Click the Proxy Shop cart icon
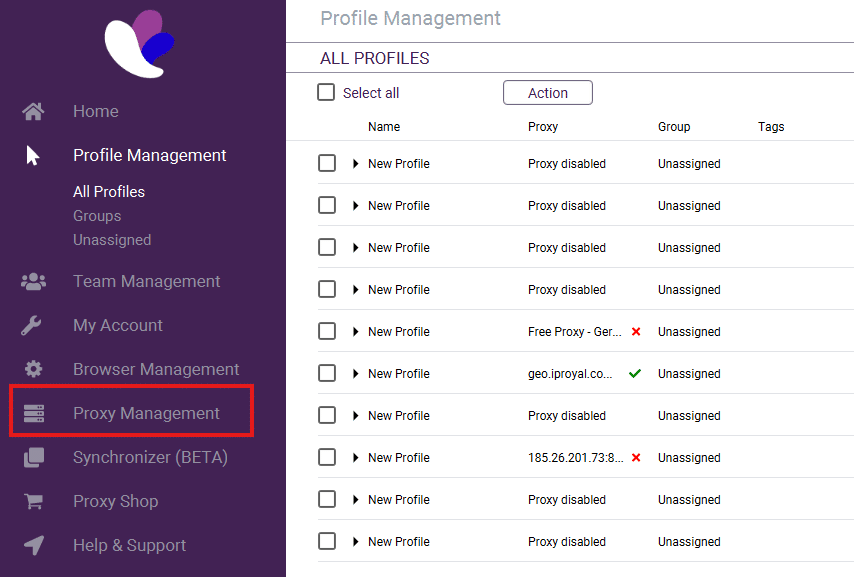 point(33,502)
